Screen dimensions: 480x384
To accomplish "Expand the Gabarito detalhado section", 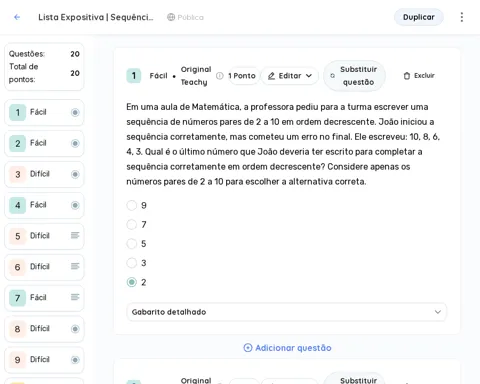I will click(x=286, y=312).
